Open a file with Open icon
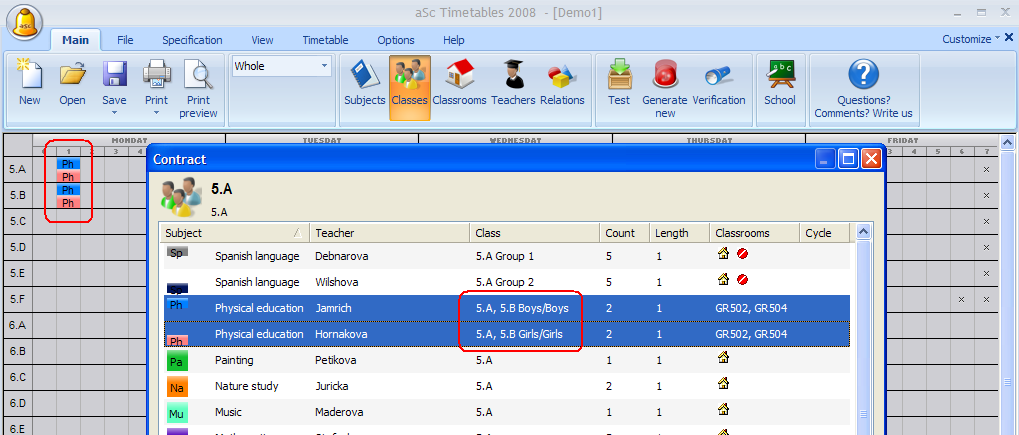The image size is (1019, 435). [x=72, y=78]
